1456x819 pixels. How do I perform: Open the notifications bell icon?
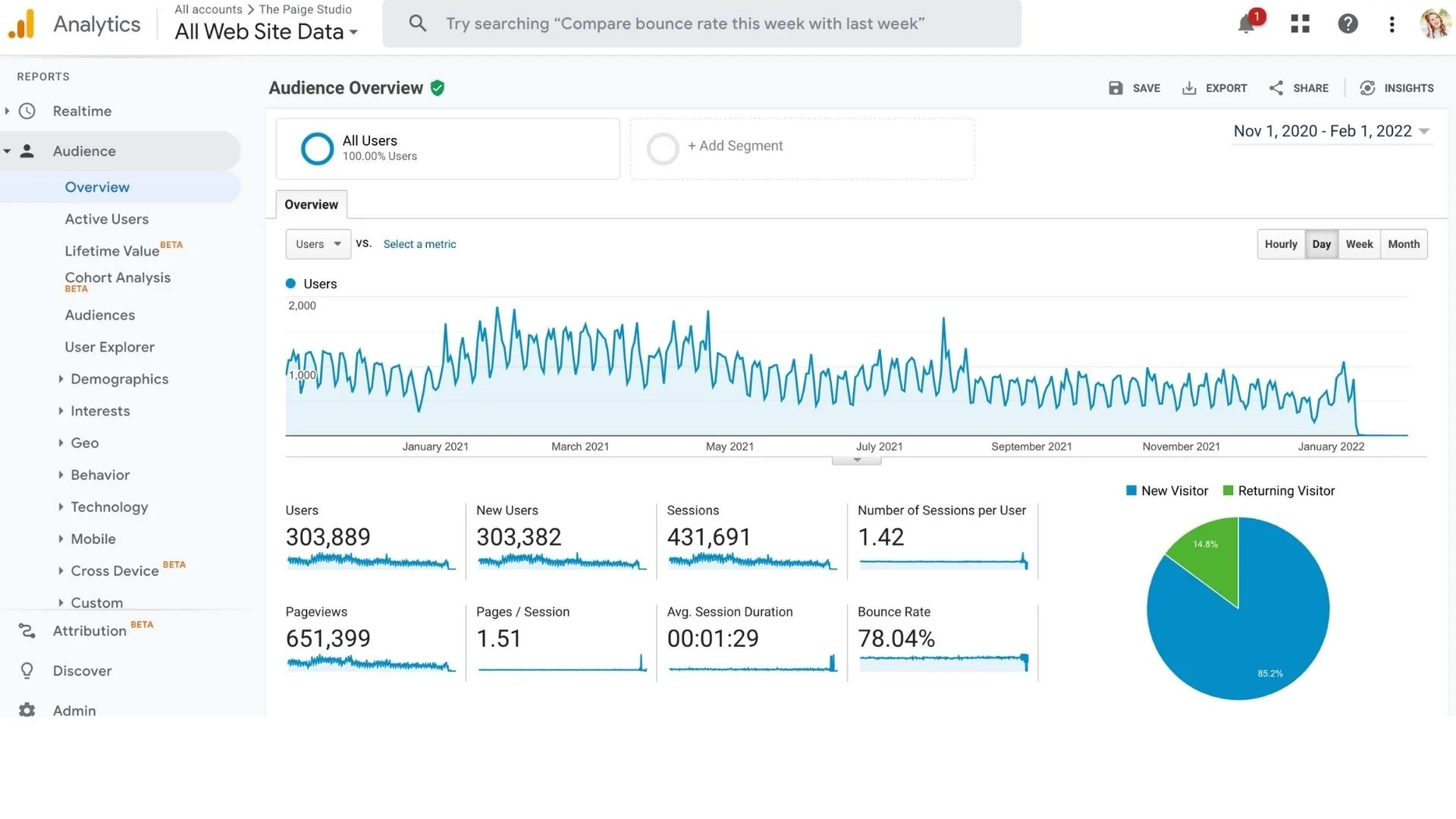pos(1246,24)
